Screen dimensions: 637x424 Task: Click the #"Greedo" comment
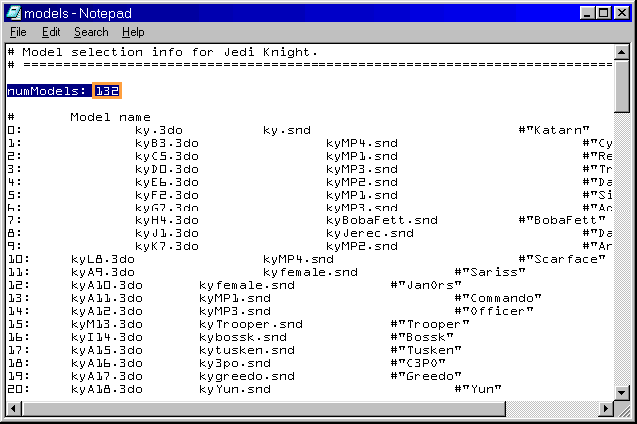(x=426, y=376)
